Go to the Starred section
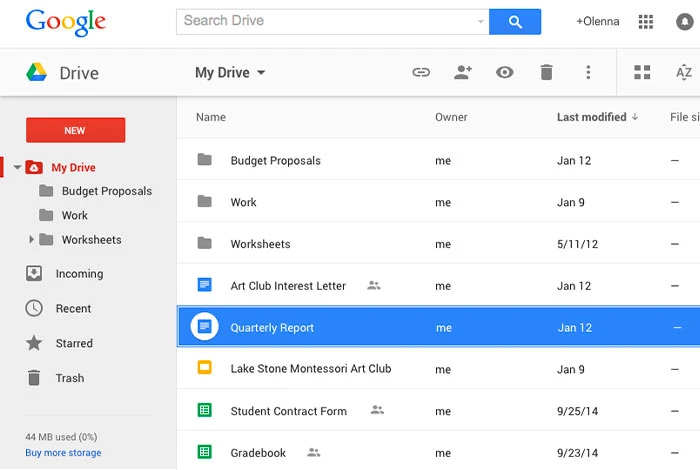 74,343
